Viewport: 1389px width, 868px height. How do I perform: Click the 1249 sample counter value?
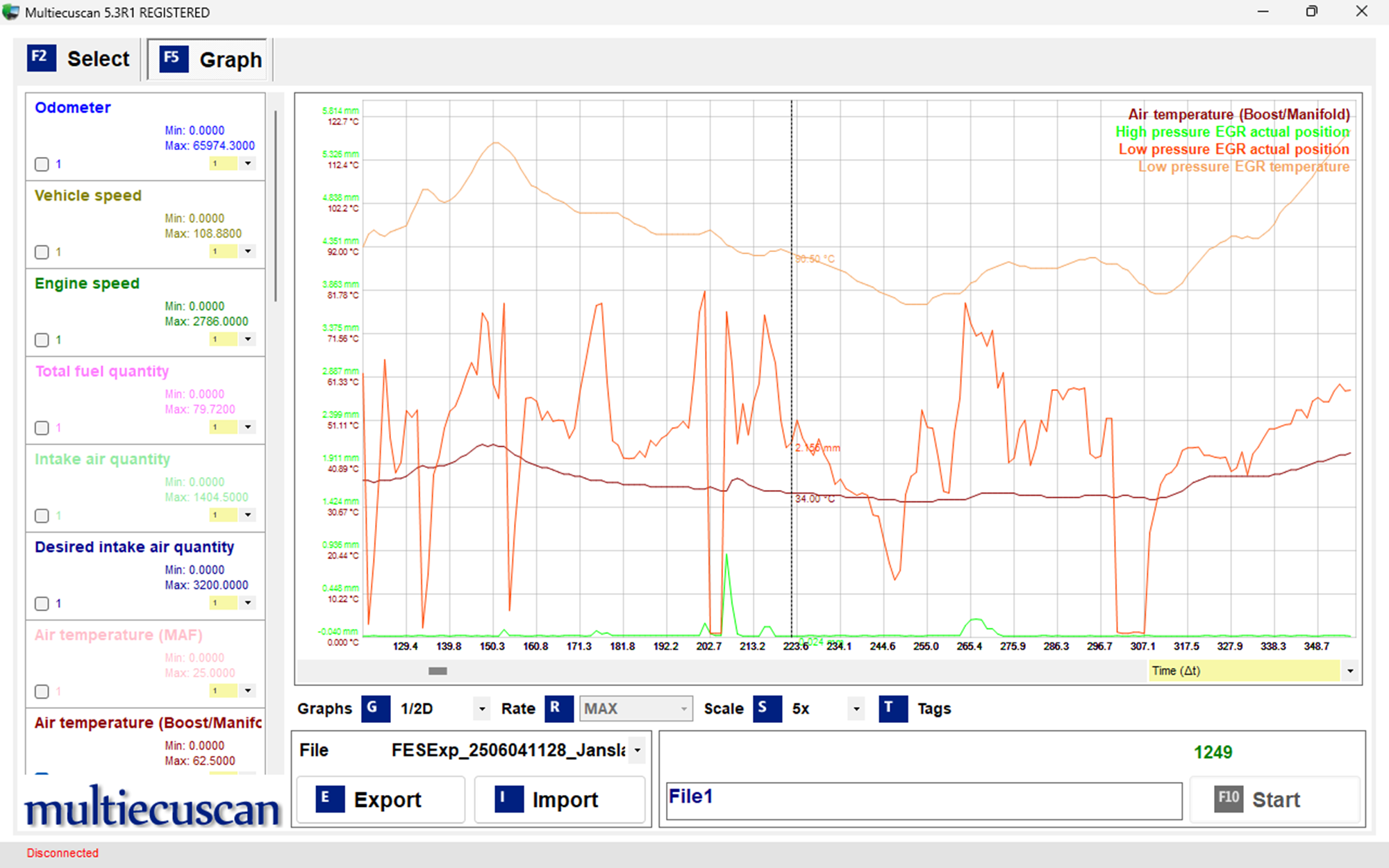point(1213,752)
